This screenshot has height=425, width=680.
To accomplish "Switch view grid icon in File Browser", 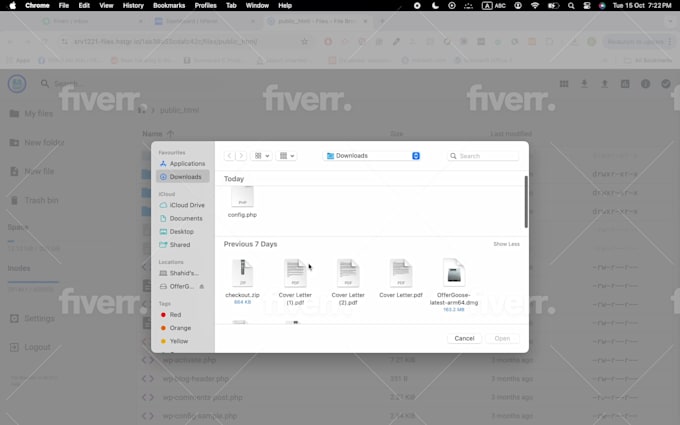I will 564,84.
